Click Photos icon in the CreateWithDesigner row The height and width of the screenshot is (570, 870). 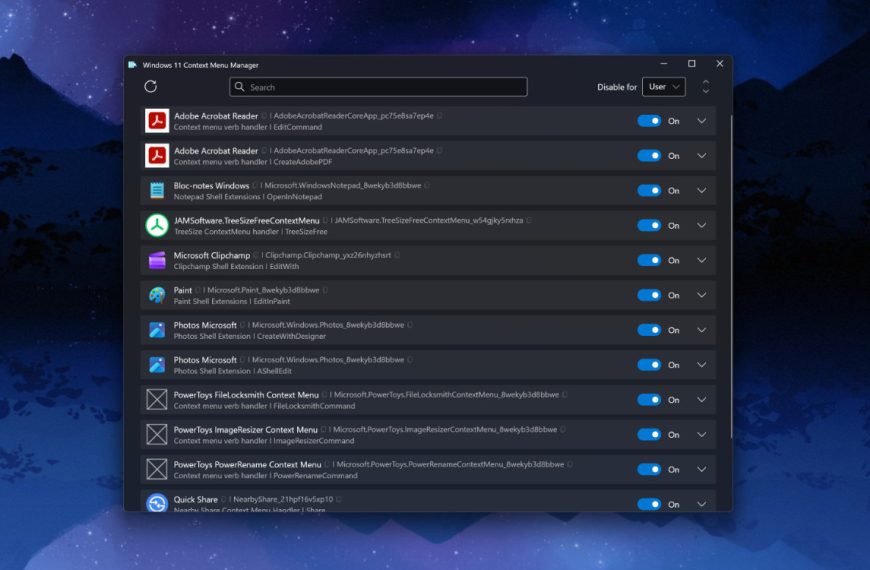(x=157, y=330)
